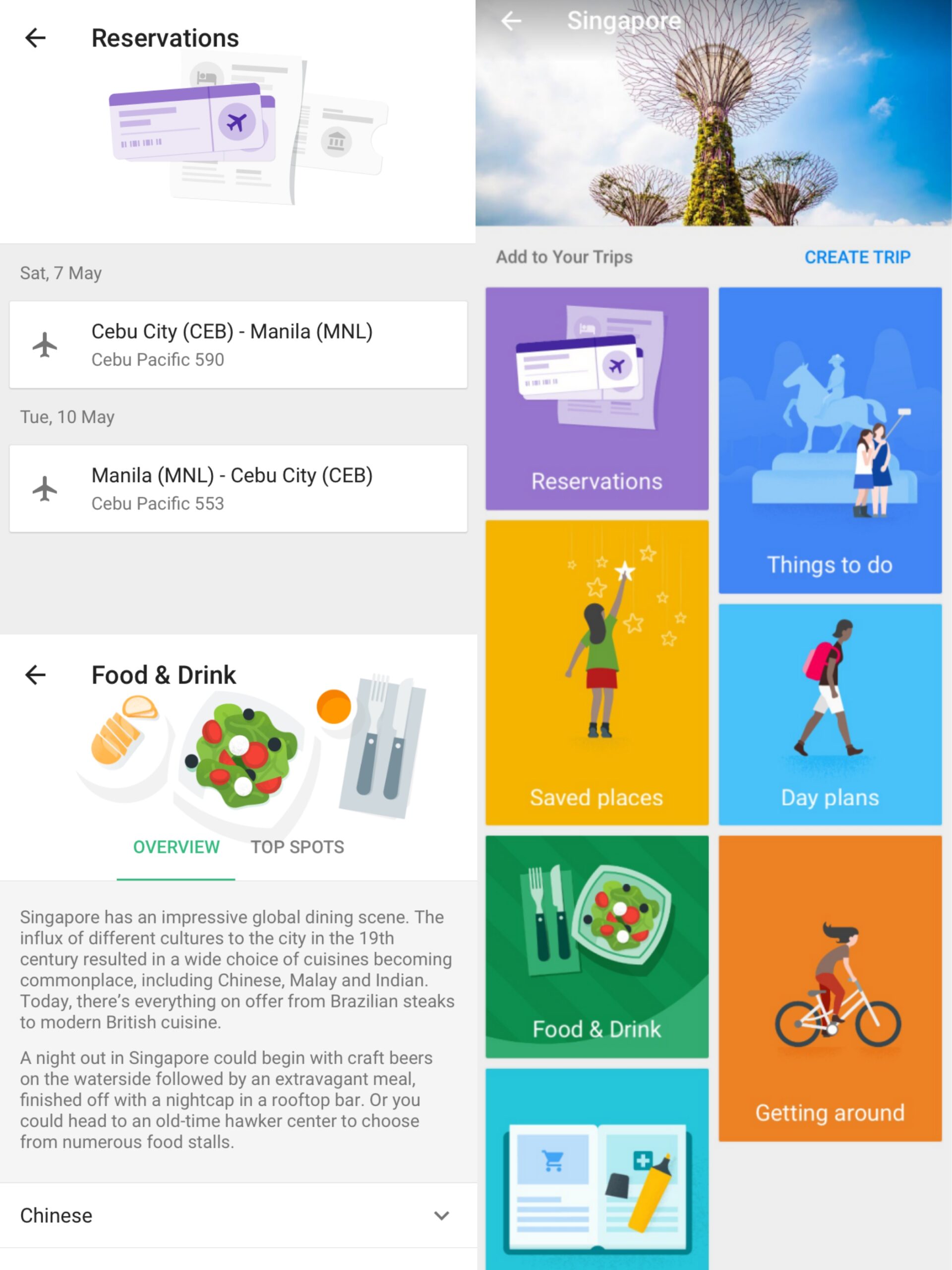View Singapore header image thumbnail

pos(714,113)
